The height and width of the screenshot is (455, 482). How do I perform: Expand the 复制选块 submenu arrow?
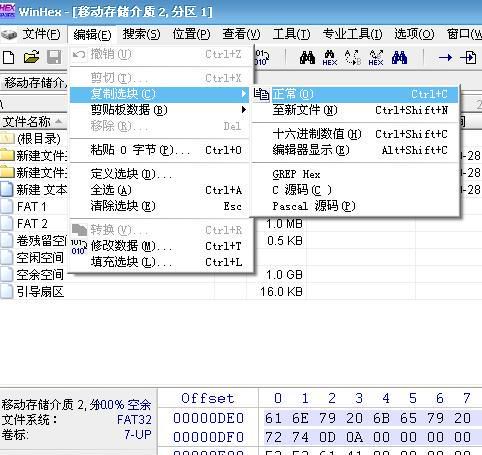click(x=244, y=94)
